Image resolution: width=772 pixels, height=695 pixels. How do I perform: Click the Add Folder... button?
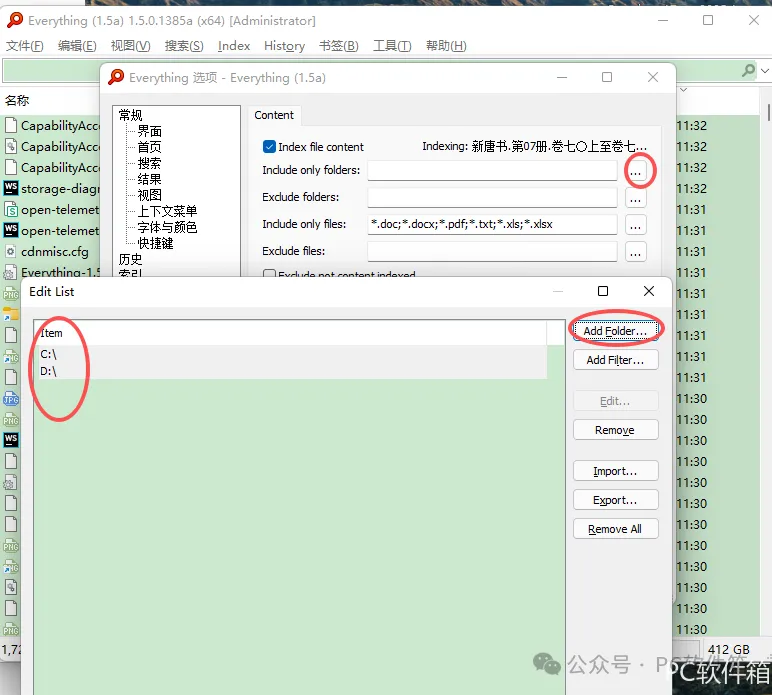(615, 331)
